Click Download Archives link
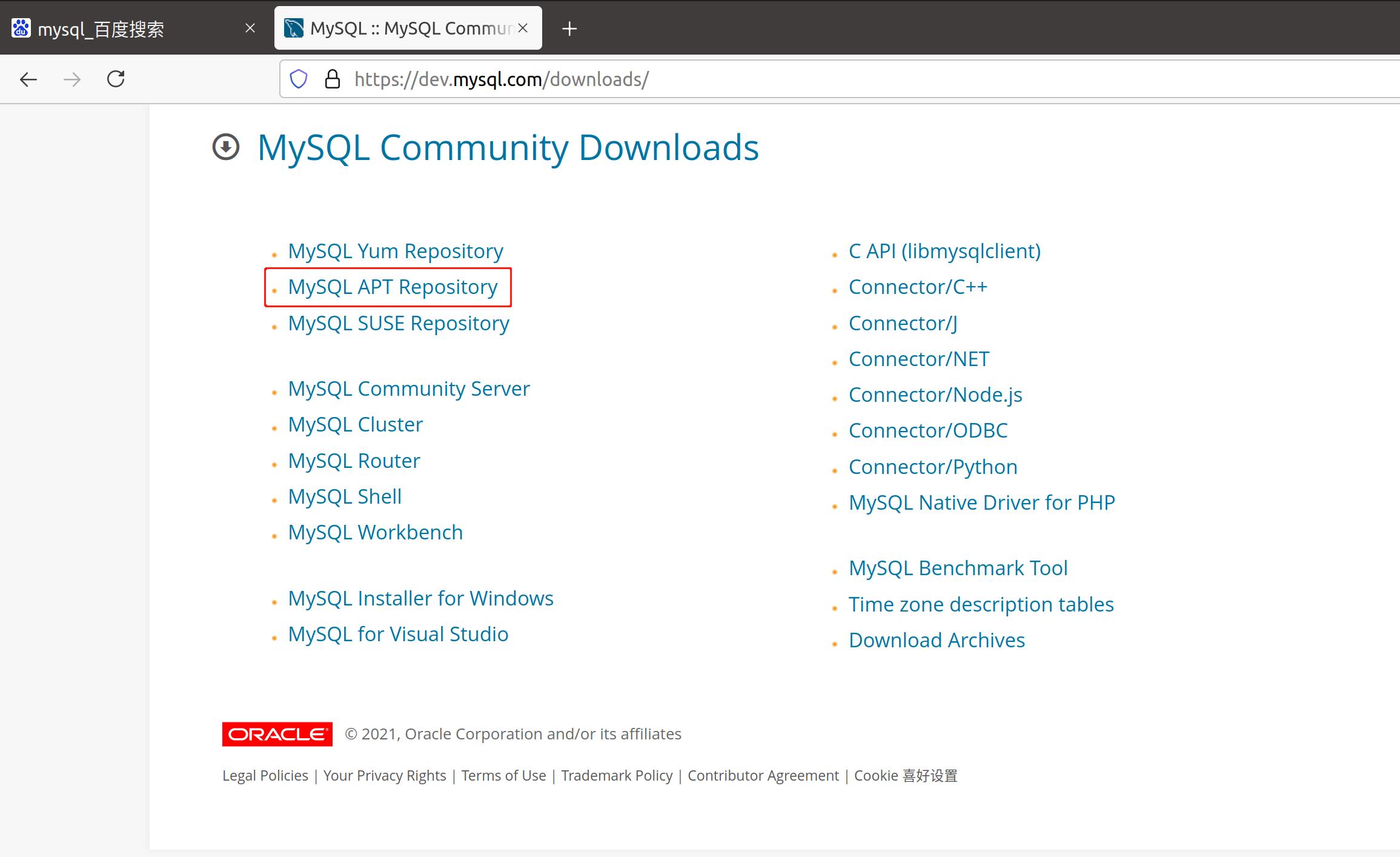 934,639
